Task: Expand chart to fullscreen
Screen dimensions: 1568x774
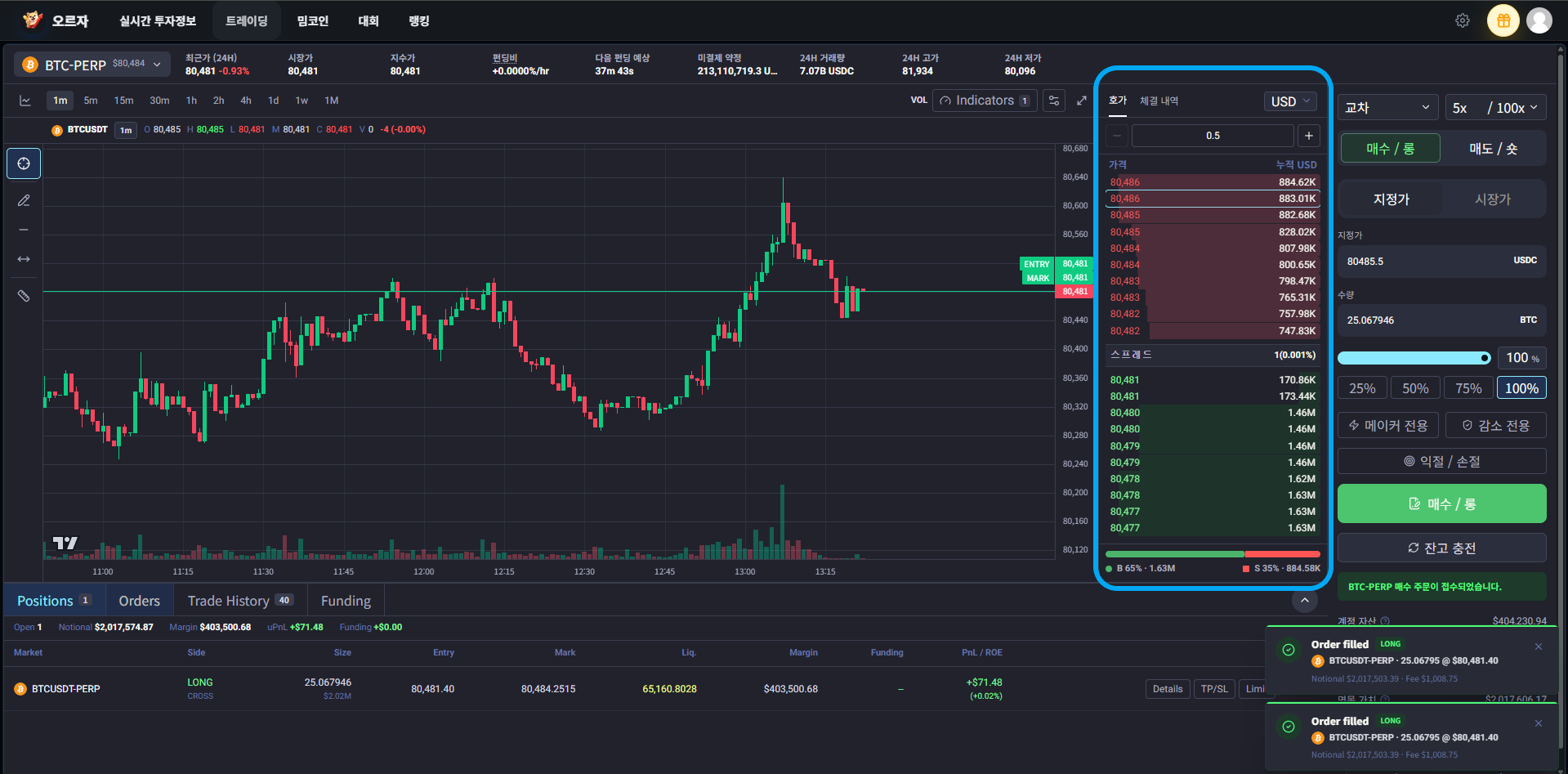Action: 1082,101
